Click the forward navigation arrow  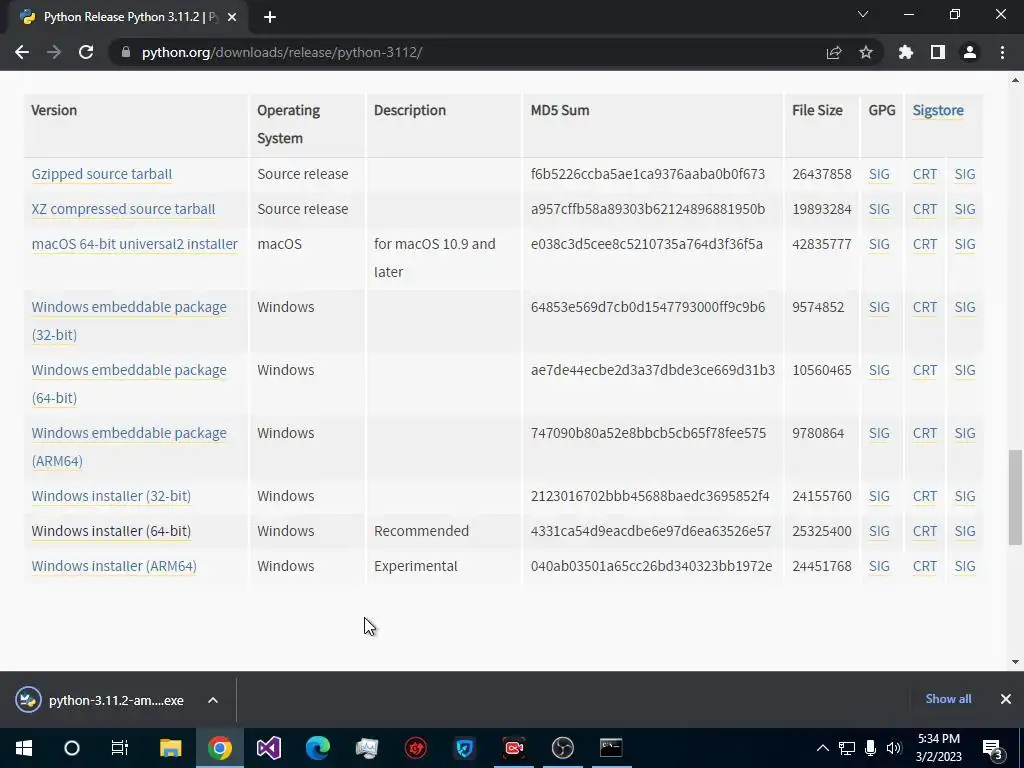[x=54, y=52]
